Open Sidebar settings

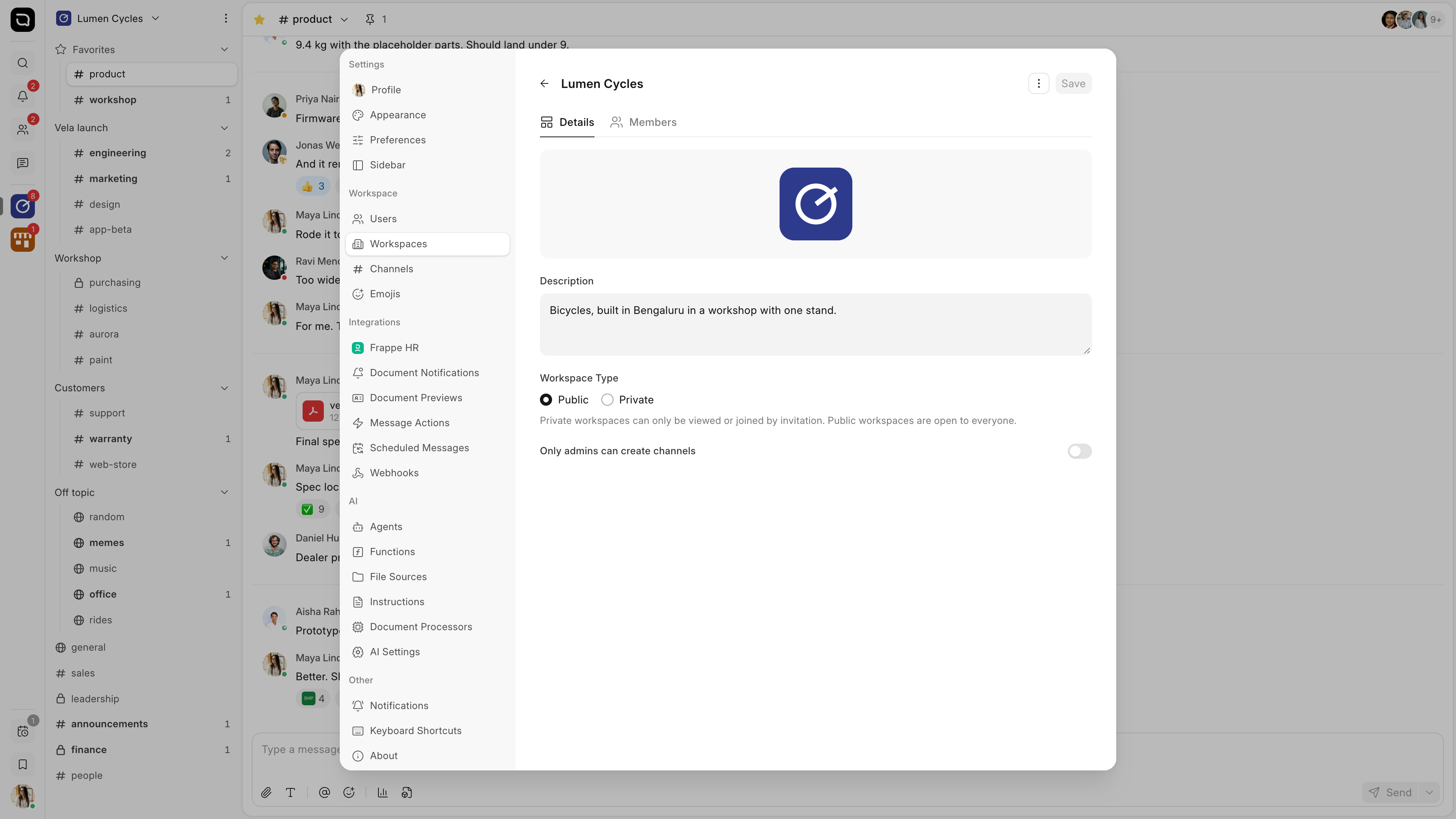tap(427, 165)
